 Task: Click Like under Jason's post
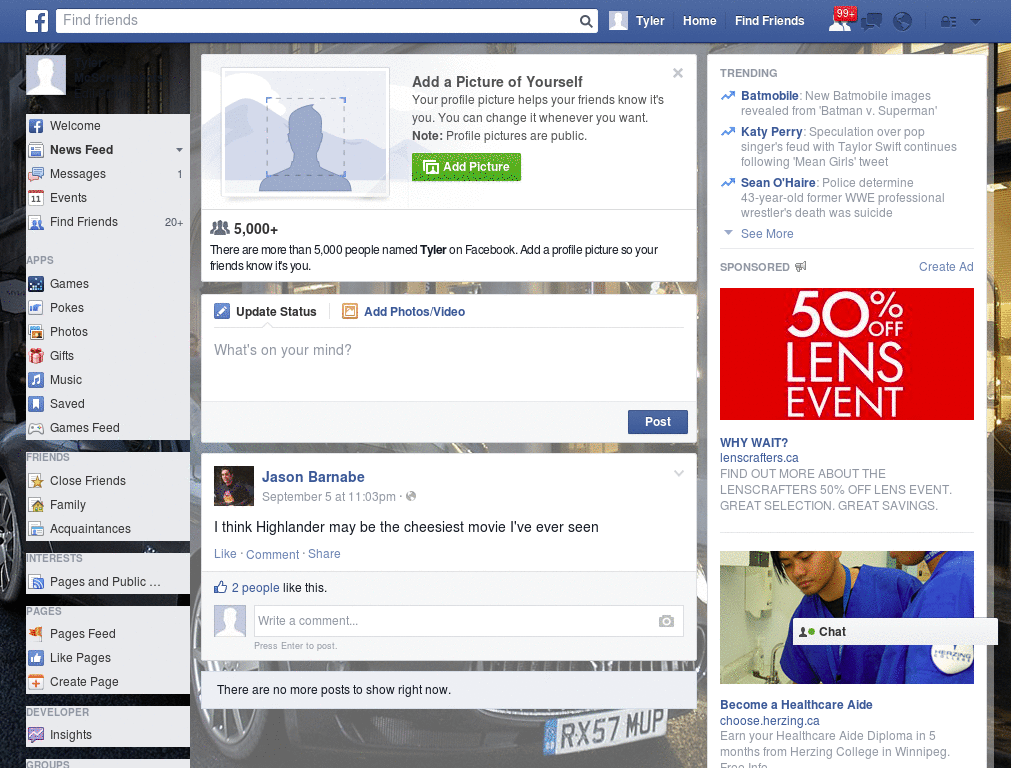click(x=225, y=554)
